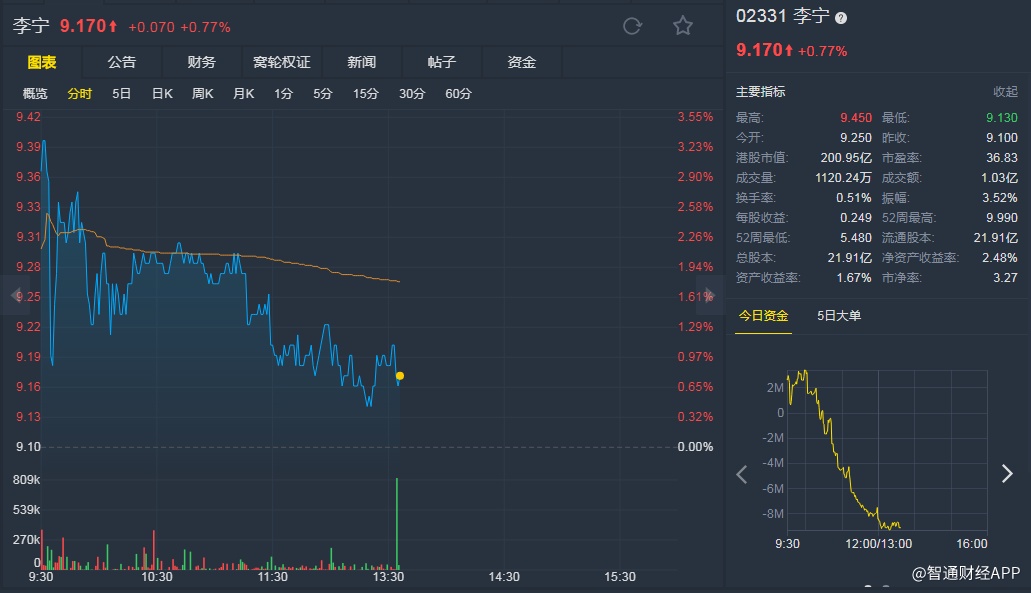
Task: Go to next funds chart panel
Action: (x=1007, y=474)
